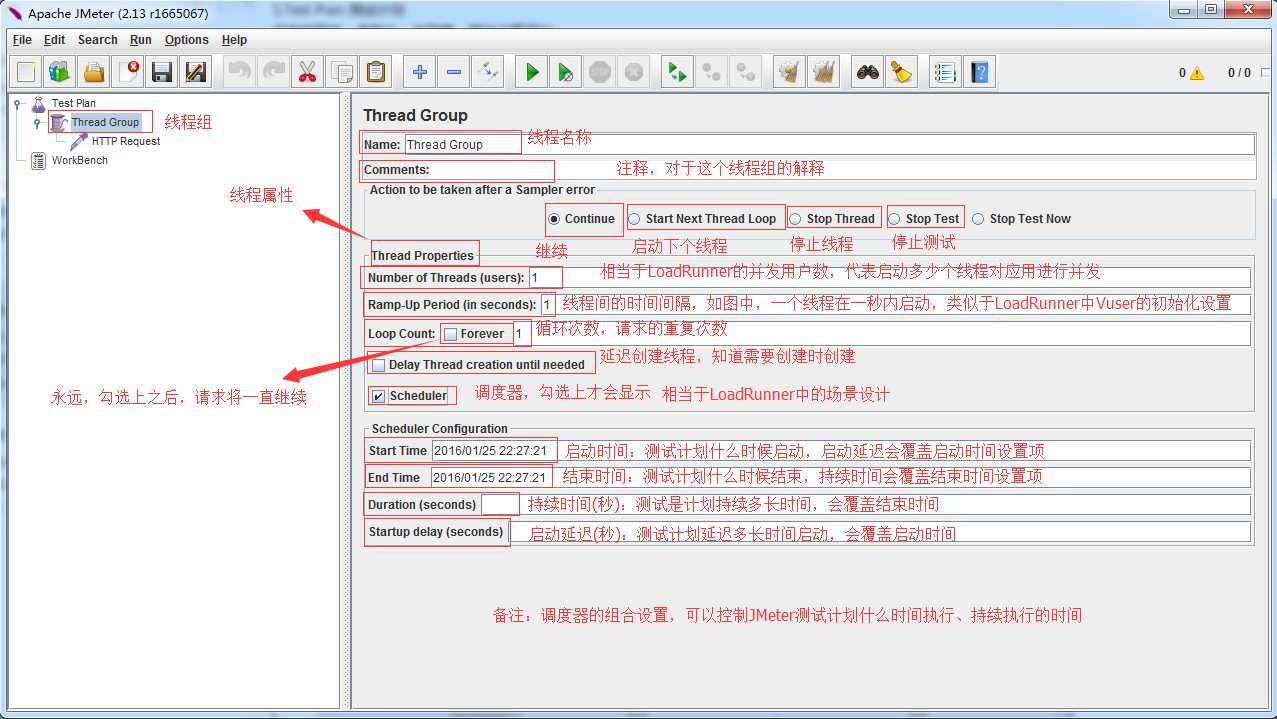
Task: Select Thread Group in the tree
Action: [105, 122]
